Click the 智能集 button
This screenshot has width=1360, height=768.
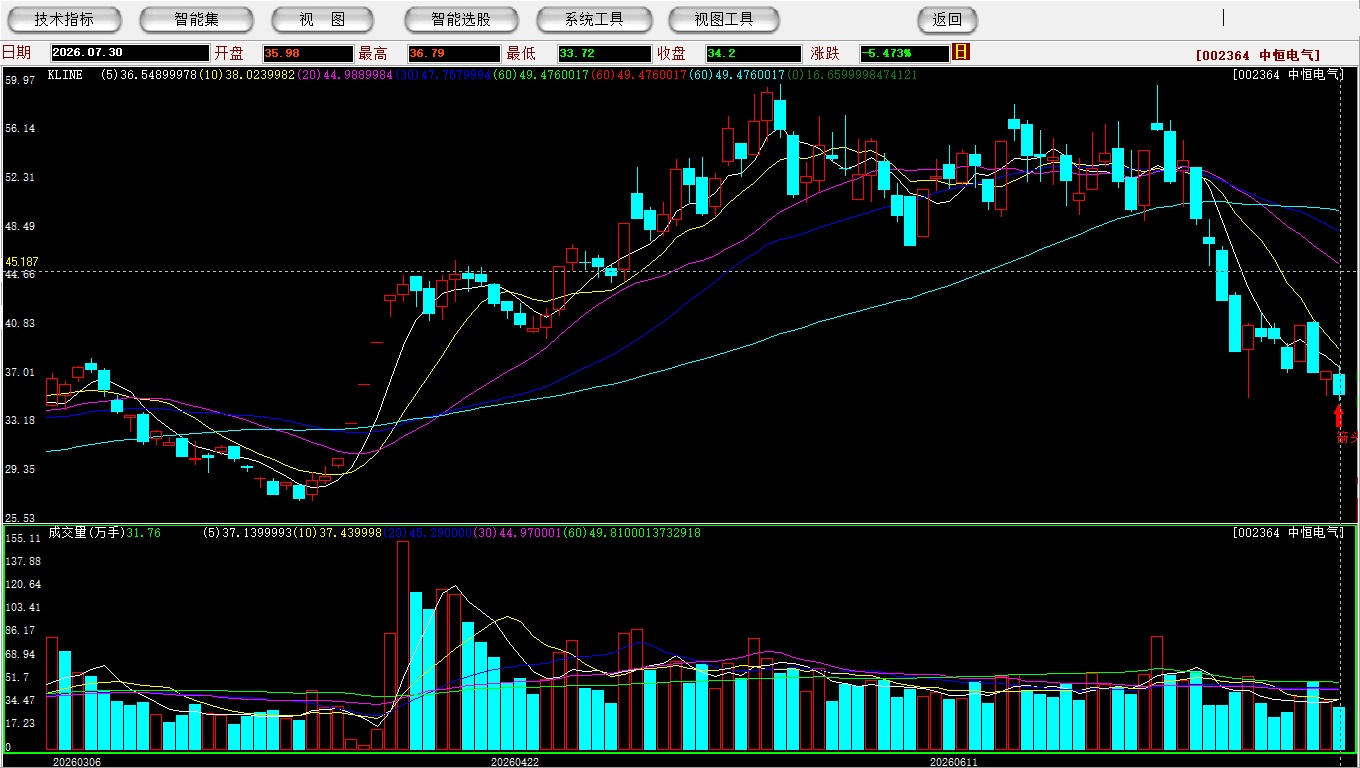tap(196, 19)
